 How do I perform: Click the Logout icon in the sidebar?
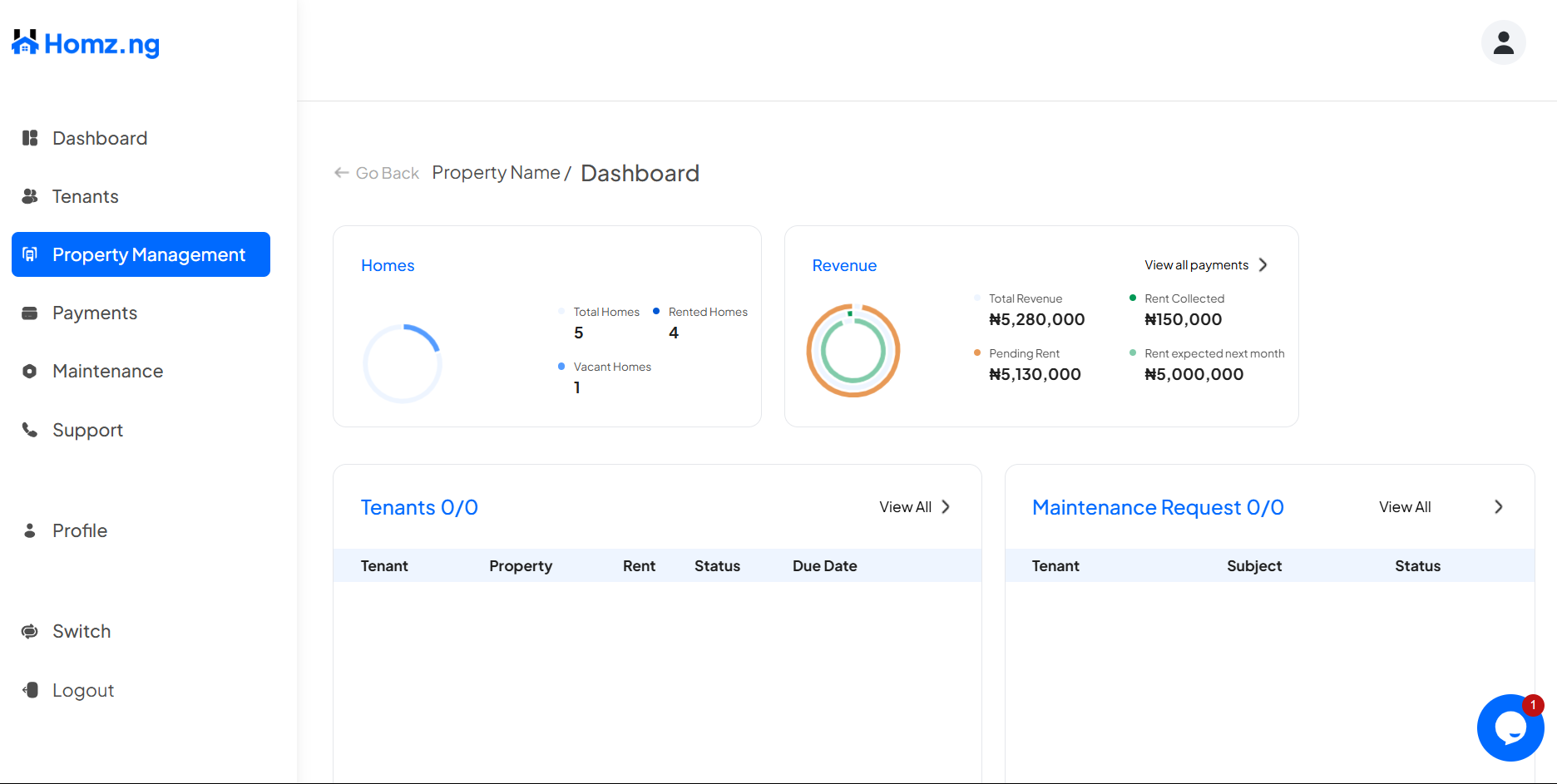[x=30, y=690]
